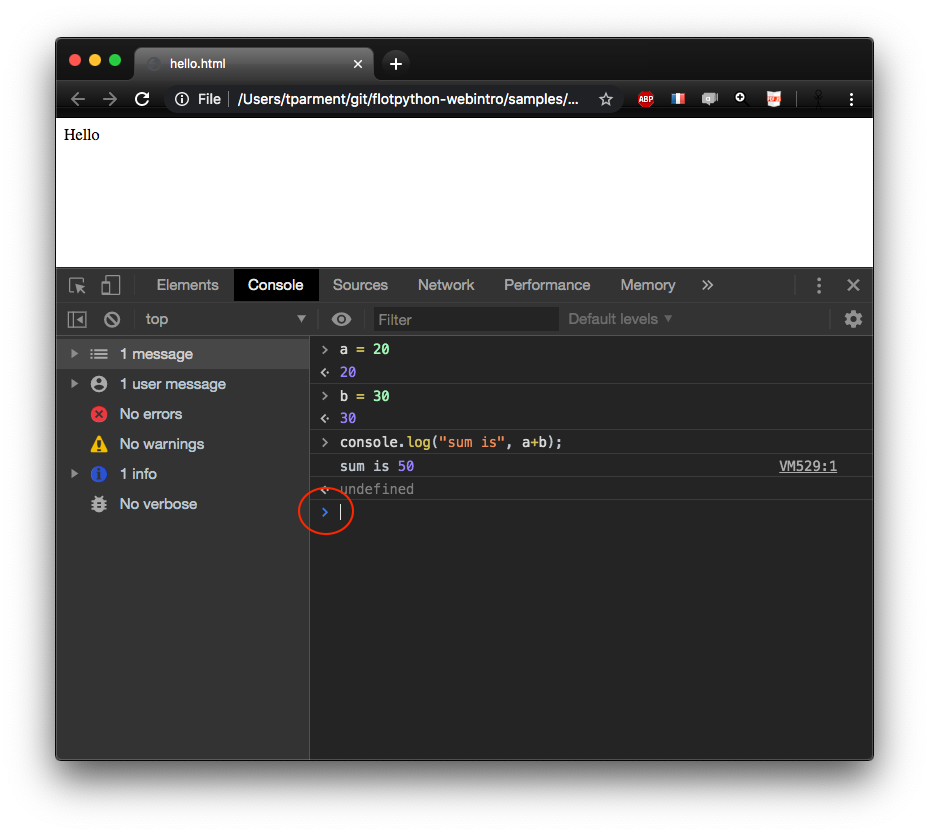Click the eye live expression icon
Image resolution: width=929 pixels, height=834 pixels.
[341, 319]
